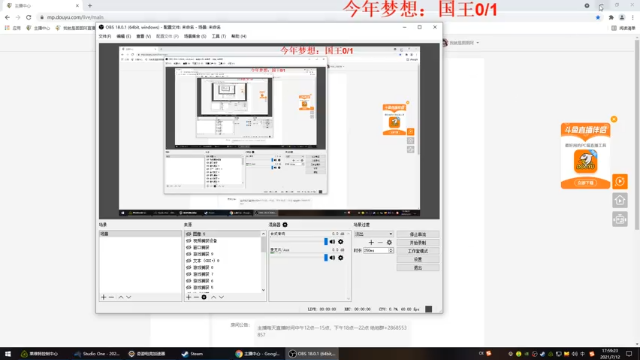Viewport: 640px width, 360px height.
Task: Open source properties gear under the sources list
Action: pos(204,297)
